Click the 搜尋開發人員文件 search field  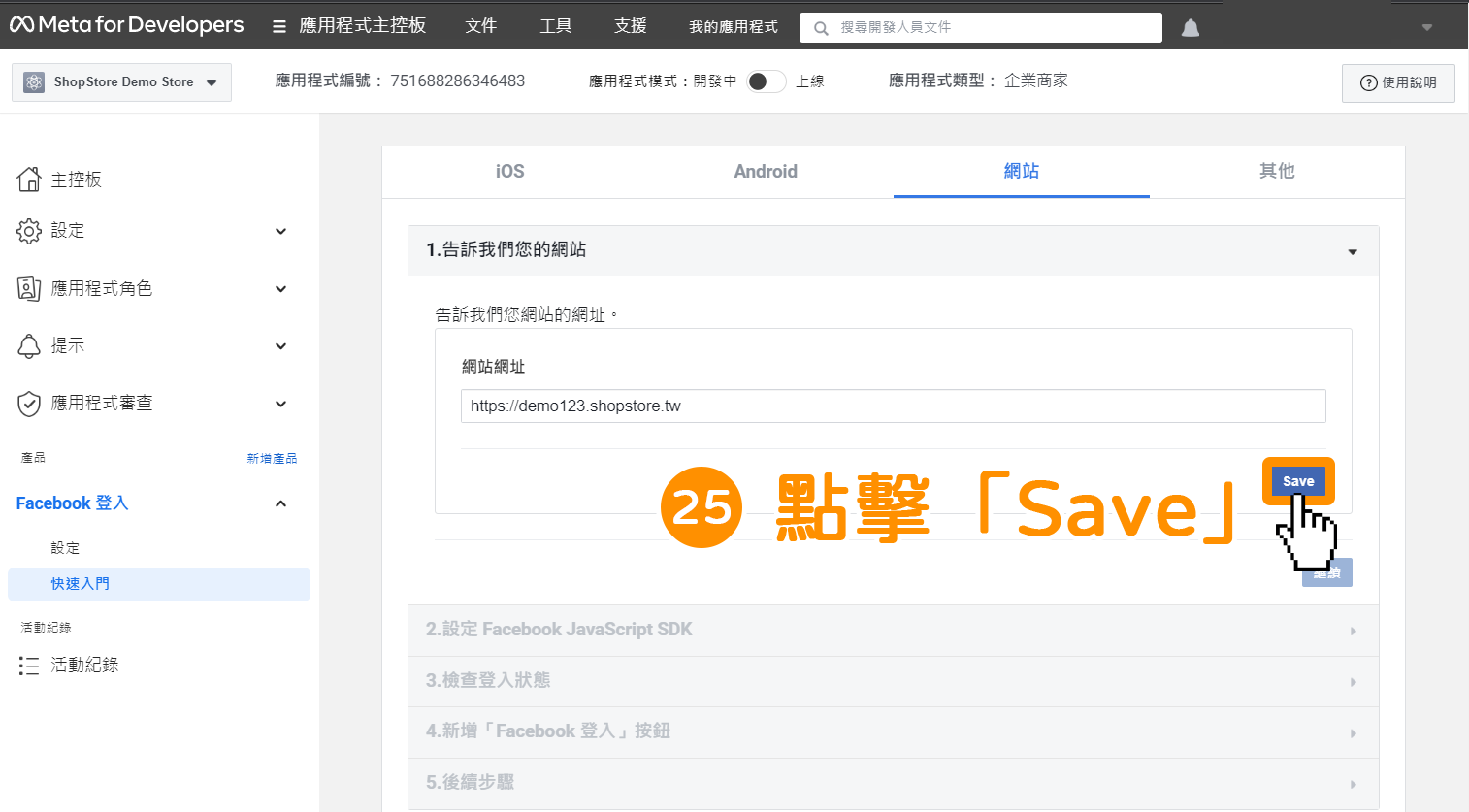(980, 28)
